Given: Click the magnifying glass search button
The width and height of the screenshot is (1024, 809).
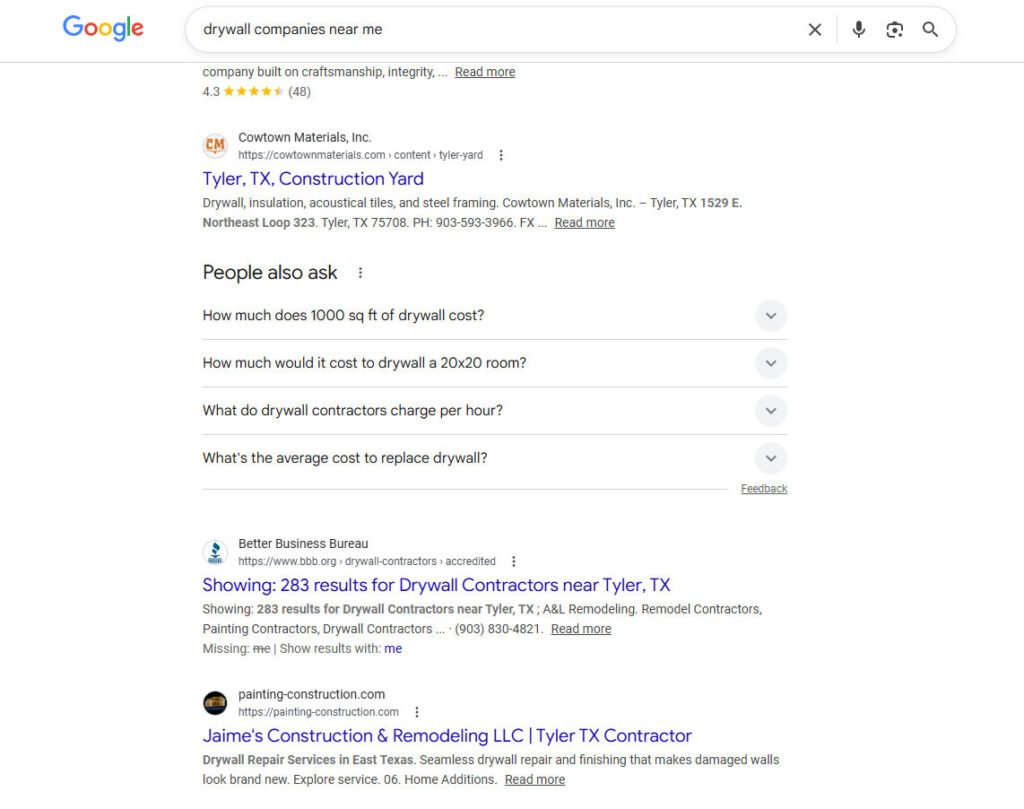Looking at the screenshot, I should click(930, 30).
